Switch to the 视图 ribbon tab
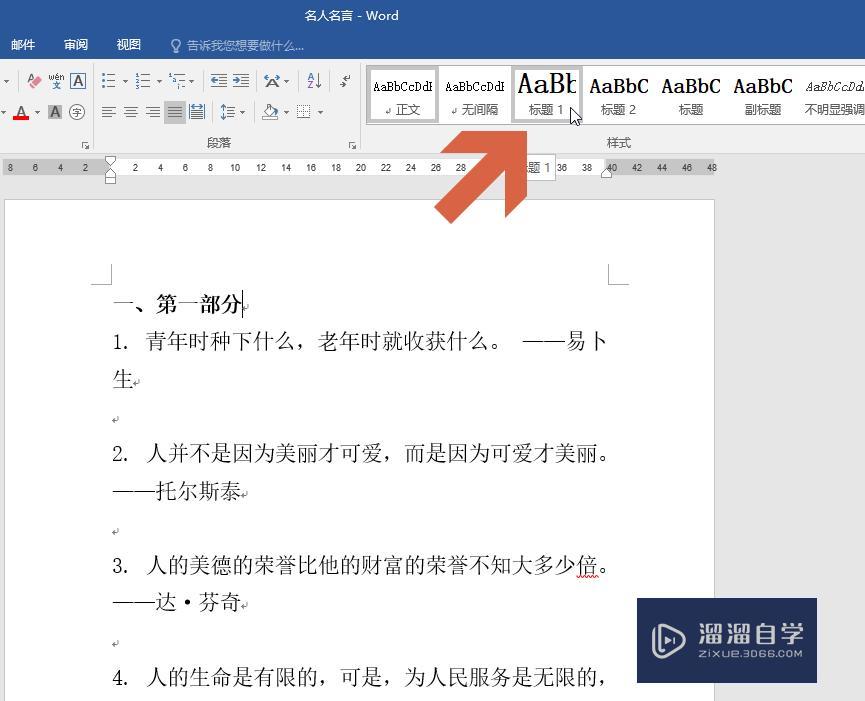Image resolution: width=865 pixels, height=701 pixels. (129, 45)
